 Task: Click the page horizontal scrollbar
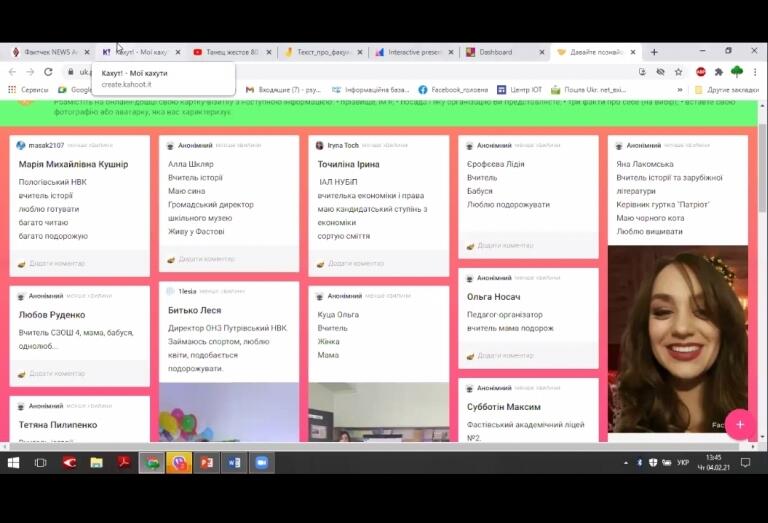[373, 447]
